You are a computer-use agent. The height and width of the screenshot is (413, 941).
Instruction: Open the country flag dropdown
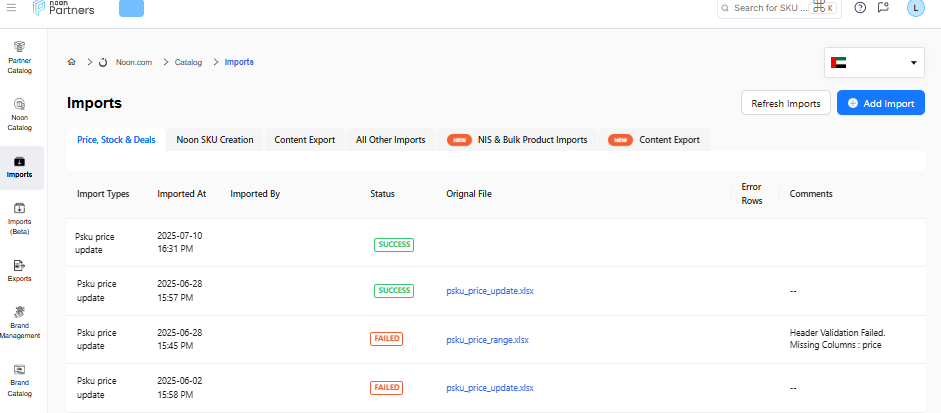point(874,62)
